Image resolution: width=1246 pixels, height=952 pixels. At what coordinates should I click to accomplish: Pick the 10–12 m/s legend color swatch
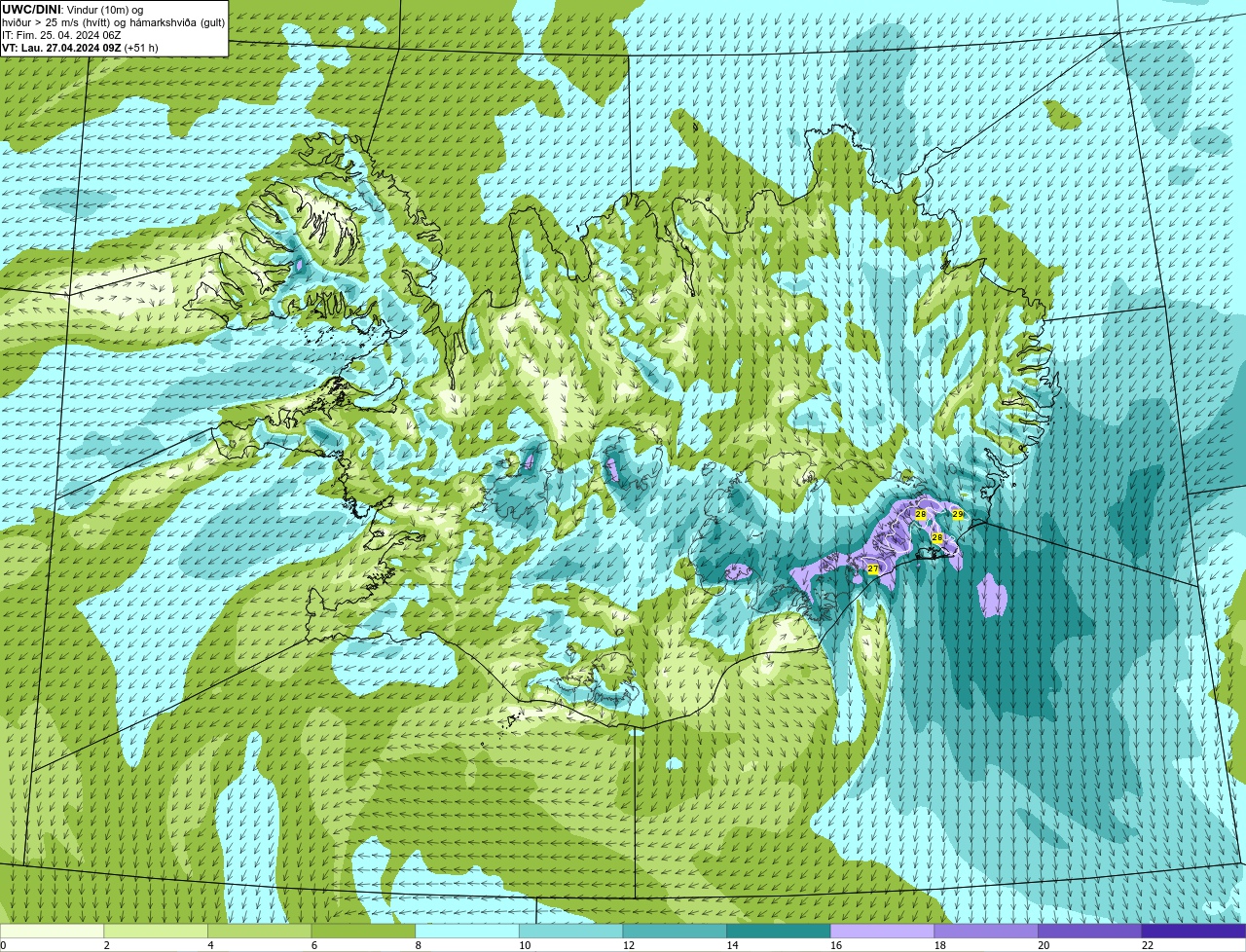click(x=571, y=931)
